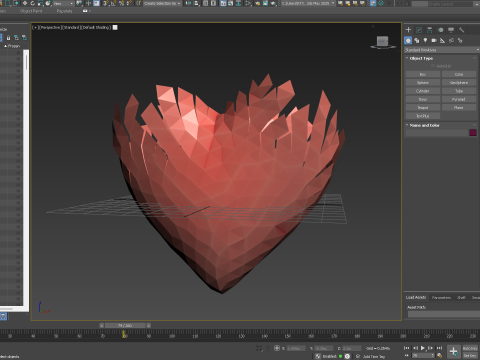480x360 pixels.
Task: Open the Display command panel tab
Action: click(451, 30)
